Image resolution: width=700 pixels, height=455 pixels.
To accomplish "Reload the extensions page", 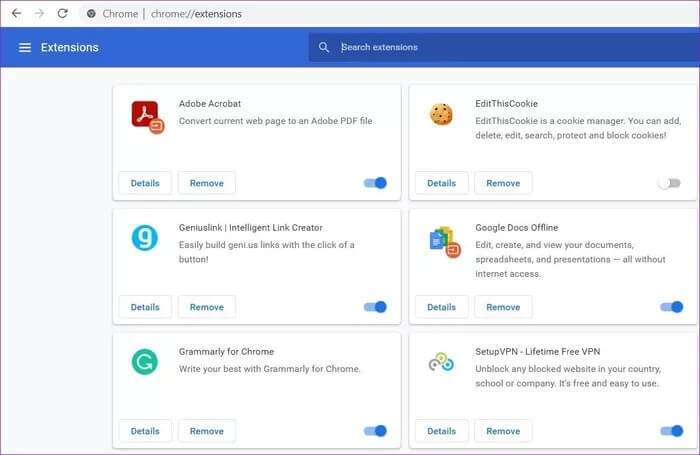I will [x=62, y=13].
